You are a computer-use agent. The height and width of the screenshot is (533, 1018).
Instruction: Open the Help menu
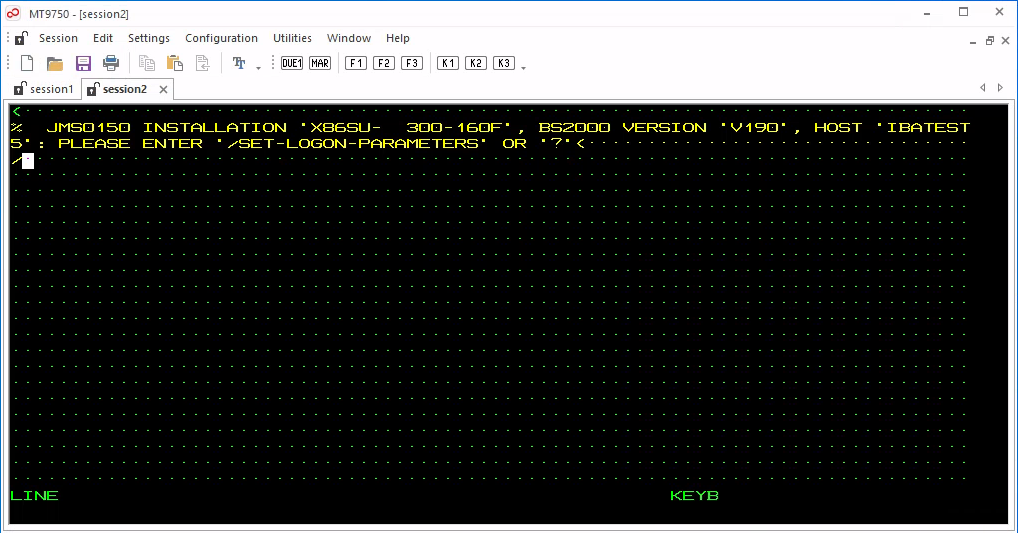[398, 38]
